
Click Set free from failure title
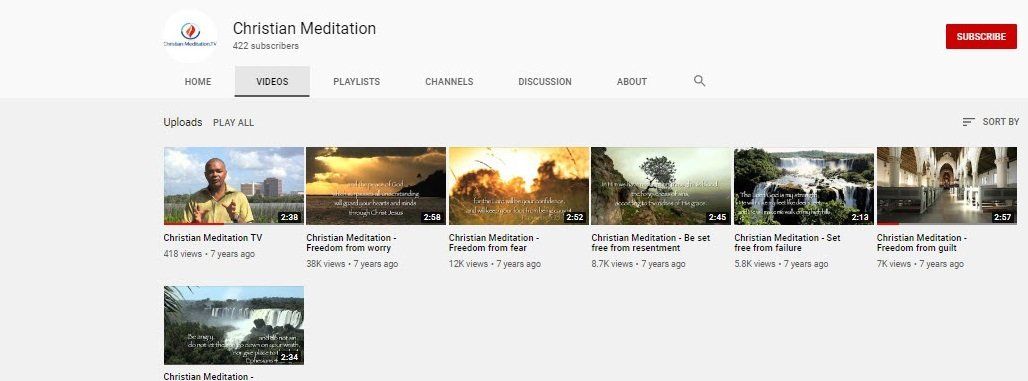[787, 243]
